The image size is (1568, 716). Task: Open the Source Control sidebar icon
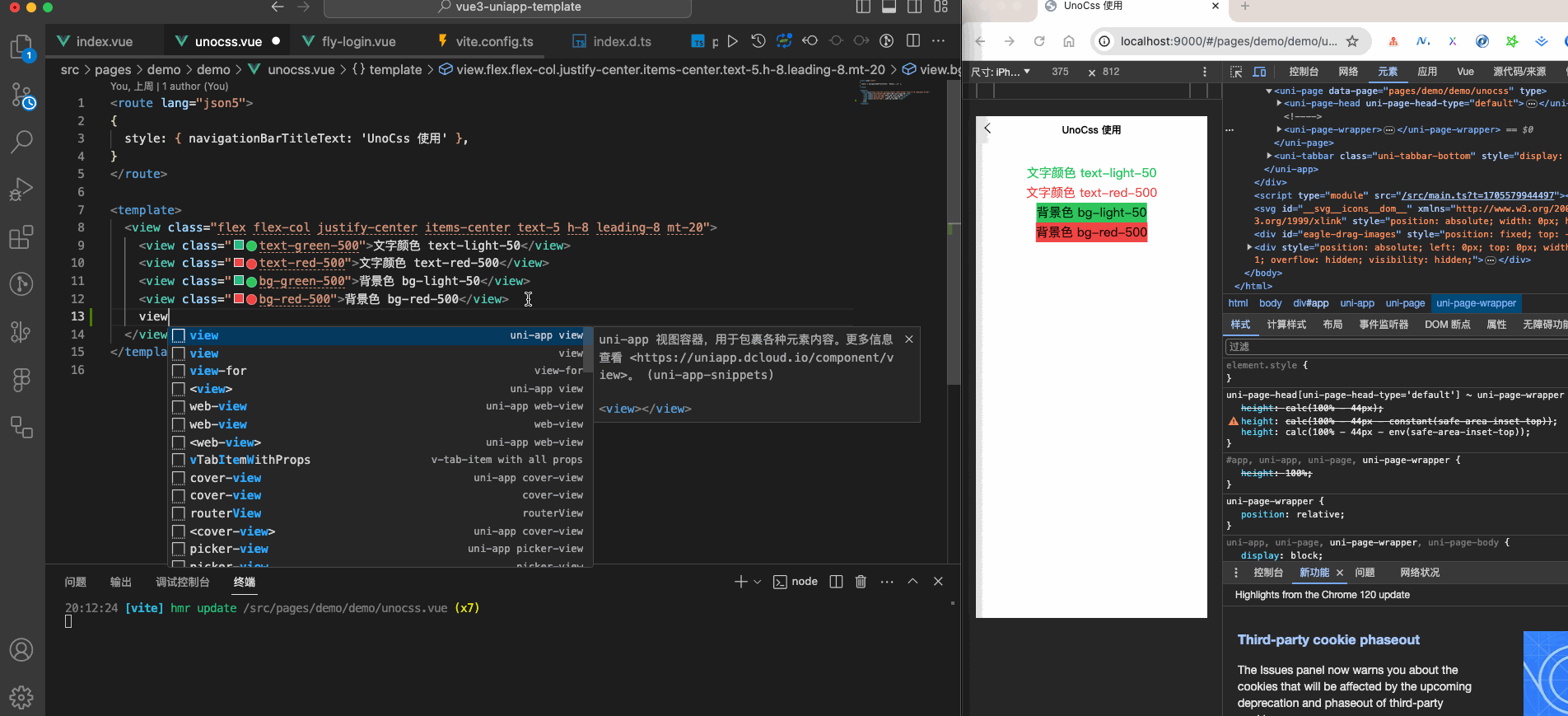[x=22, y=96]
